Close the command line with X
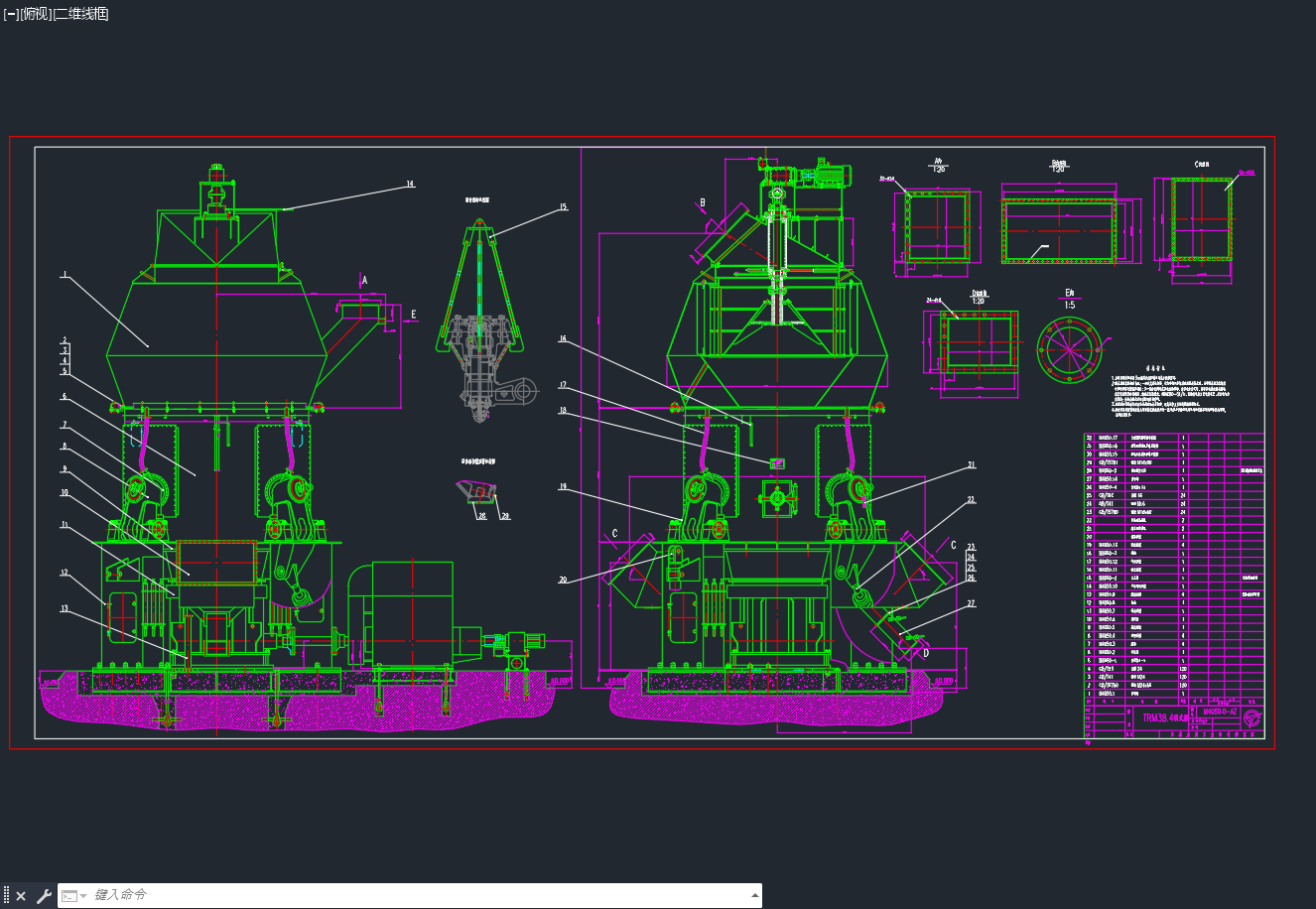Viewport: 1316px width, 909px height. point(21,896)
